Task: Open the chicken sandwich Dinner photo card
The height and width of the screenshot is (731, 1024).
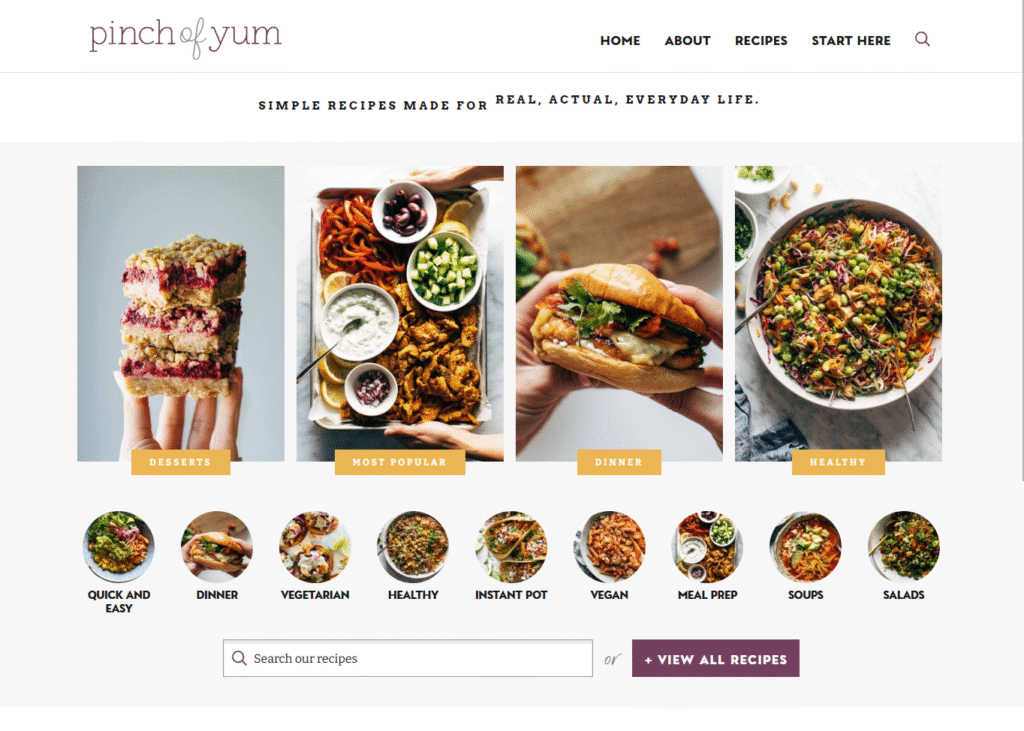Action: 619,314
